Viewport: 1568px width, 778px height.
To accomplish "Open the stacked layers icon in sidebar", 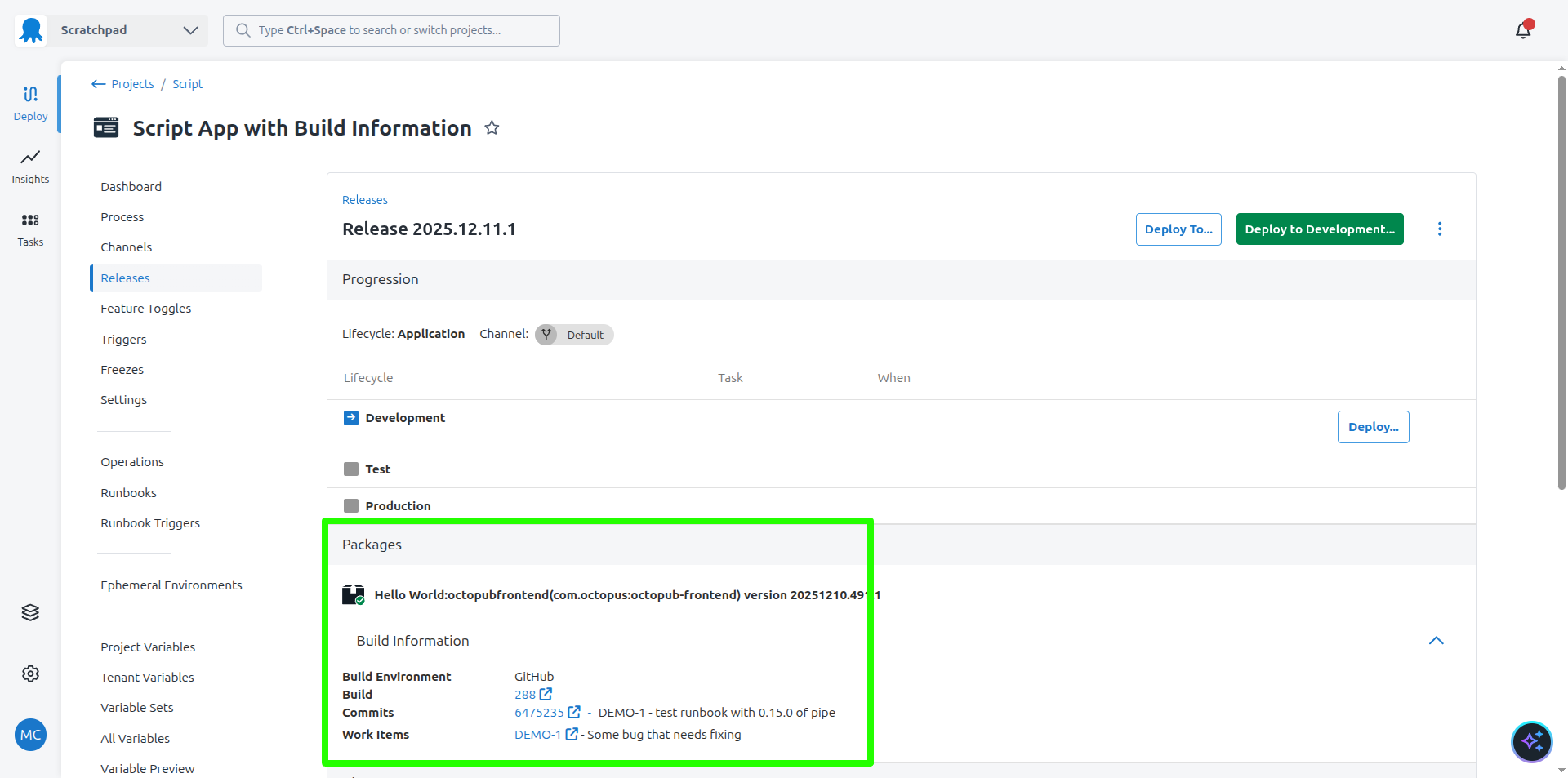I will [30, 612].
